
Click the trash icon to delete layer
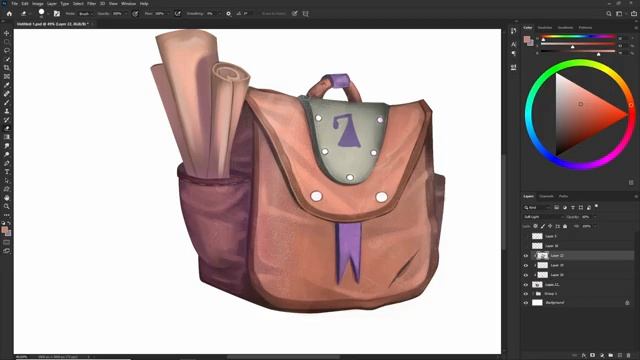629,356
